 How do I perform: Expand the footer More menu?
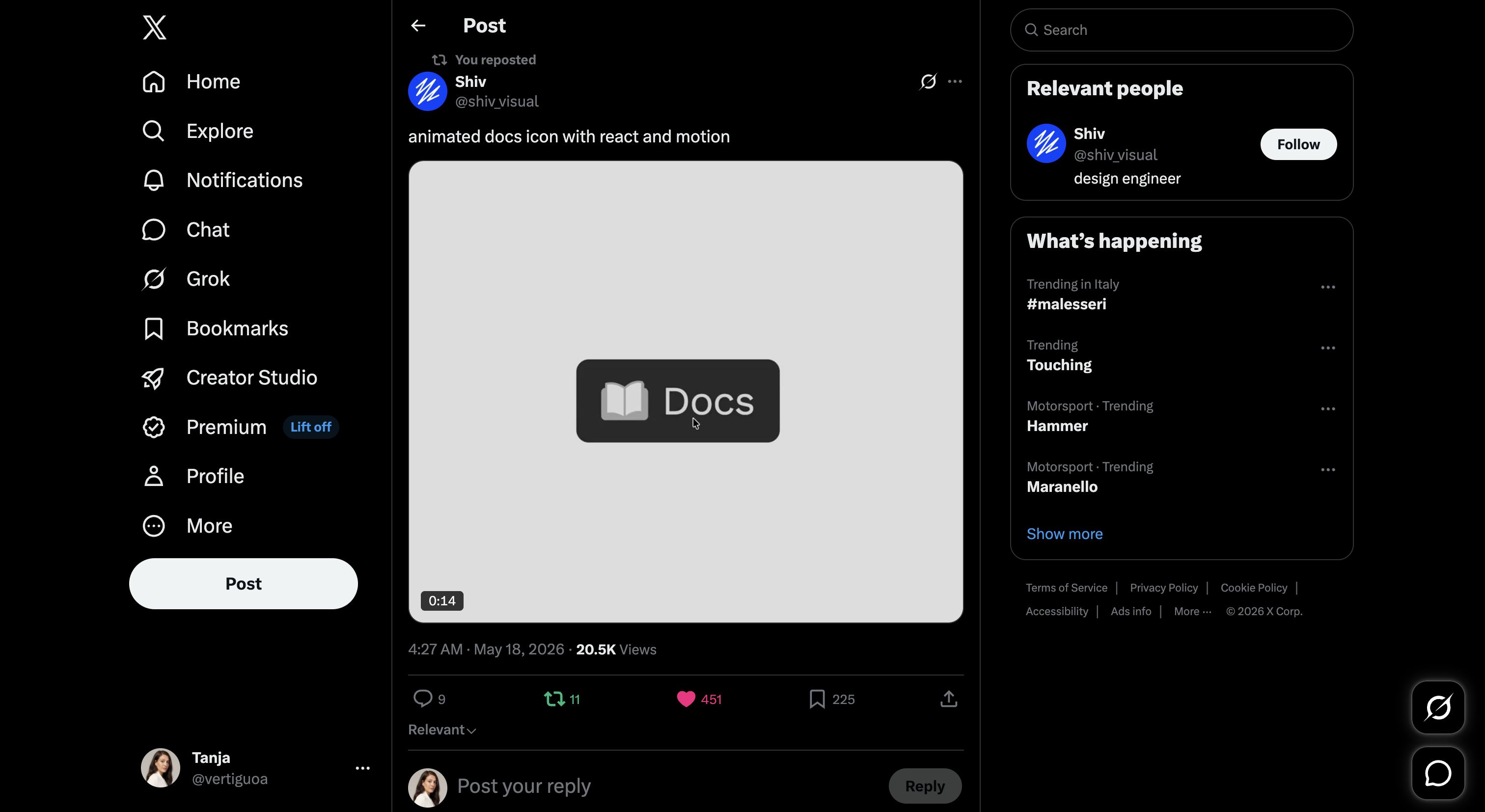1193,611
